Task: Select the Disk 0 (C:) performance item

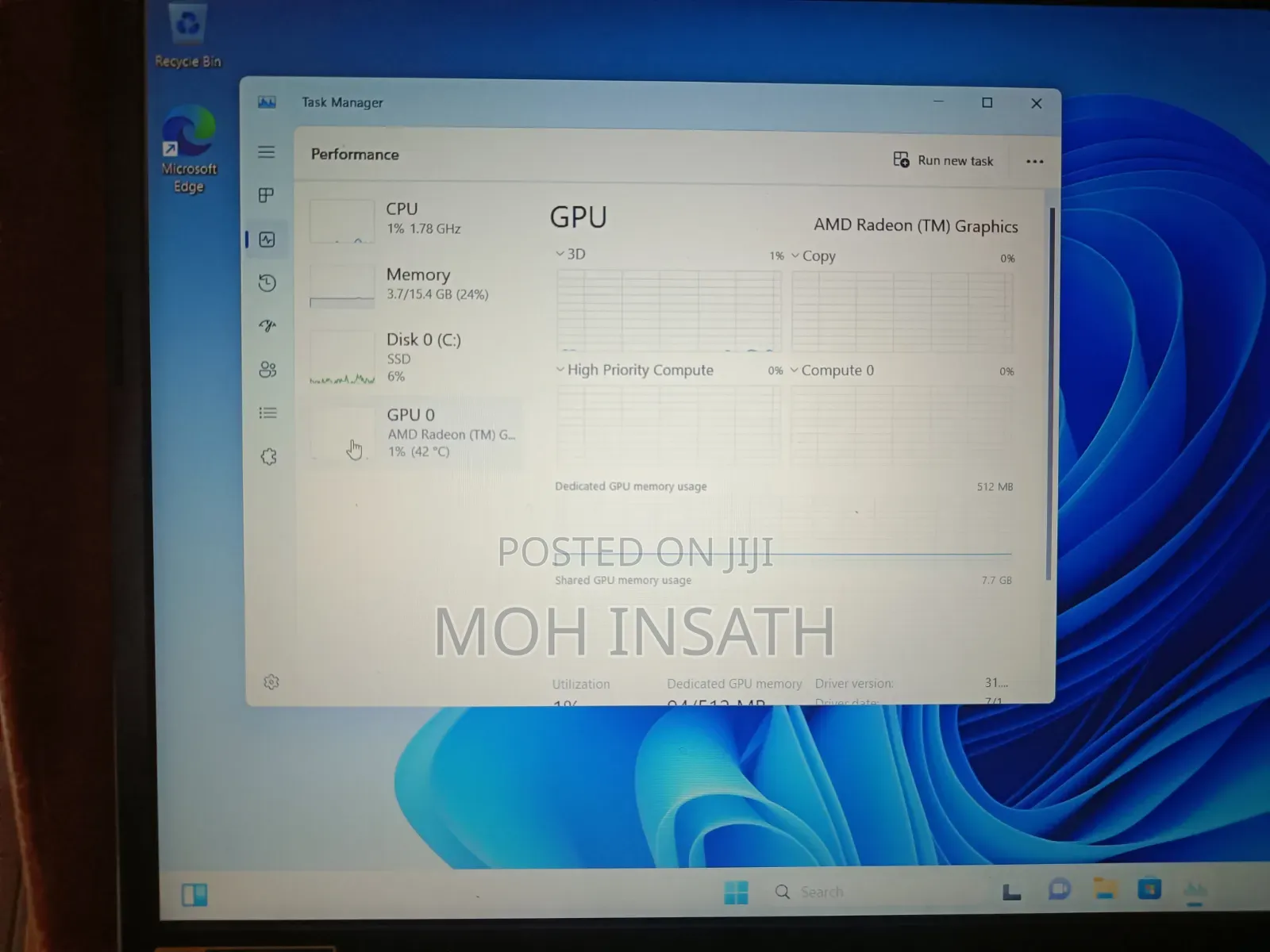Action: [414, 358]
